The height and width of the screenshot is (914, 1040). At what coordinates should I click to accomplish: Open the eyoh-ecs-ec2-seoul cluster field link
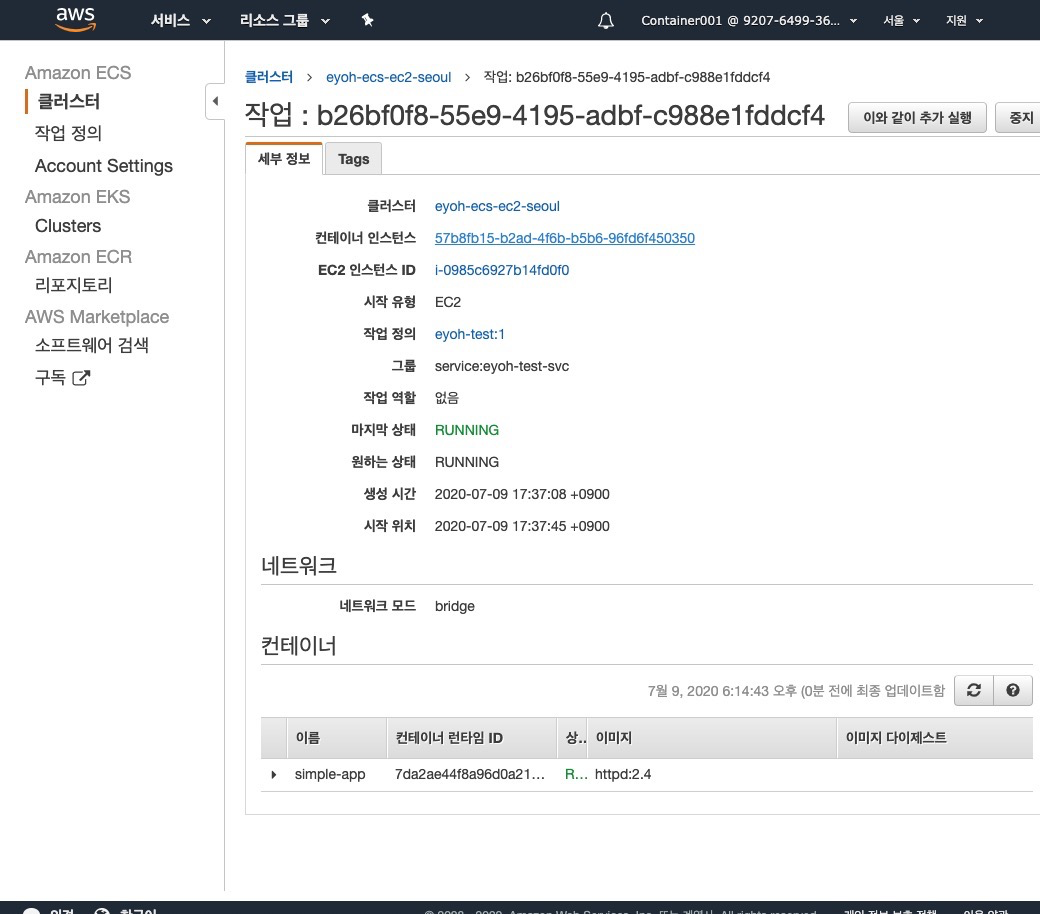[497, 206]
